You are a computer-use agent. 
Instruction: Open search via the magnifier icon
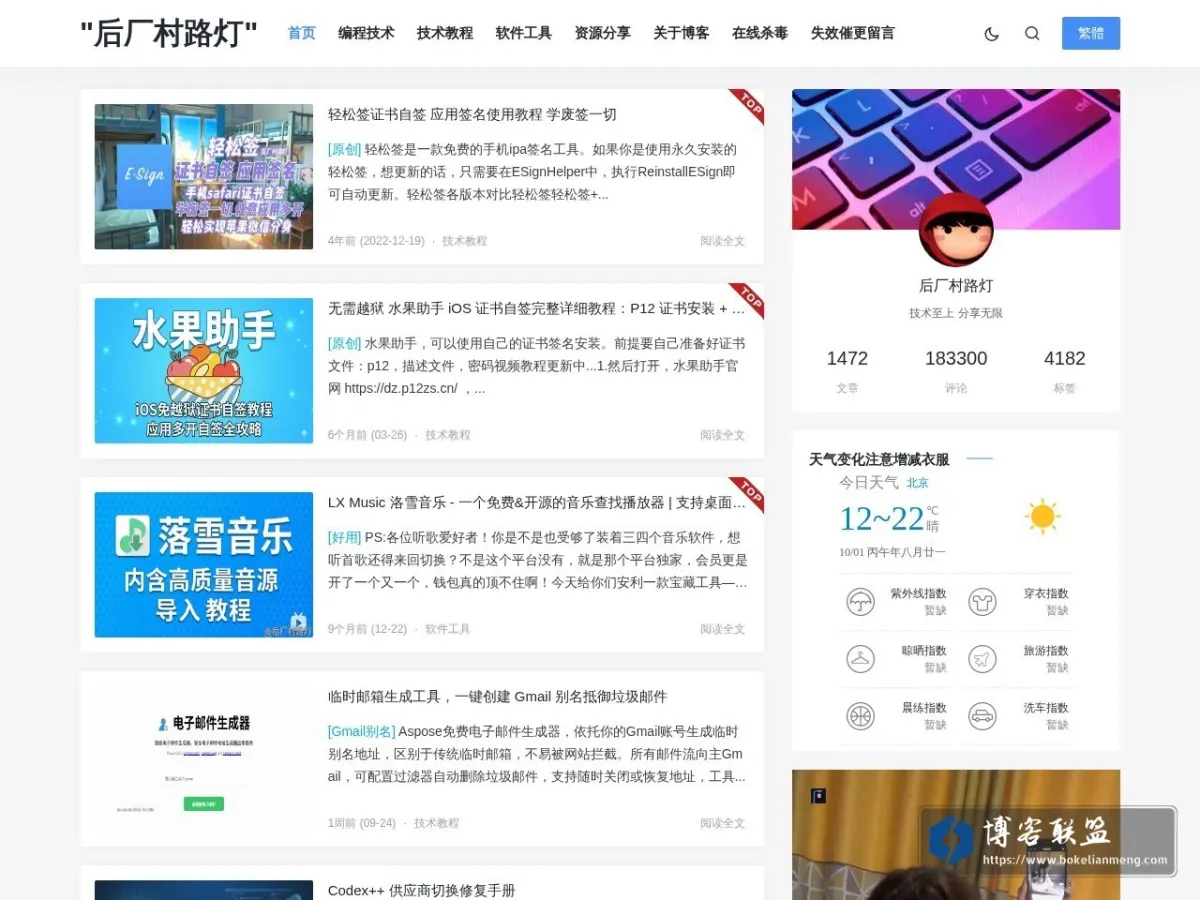click(x=1032, y=33)
